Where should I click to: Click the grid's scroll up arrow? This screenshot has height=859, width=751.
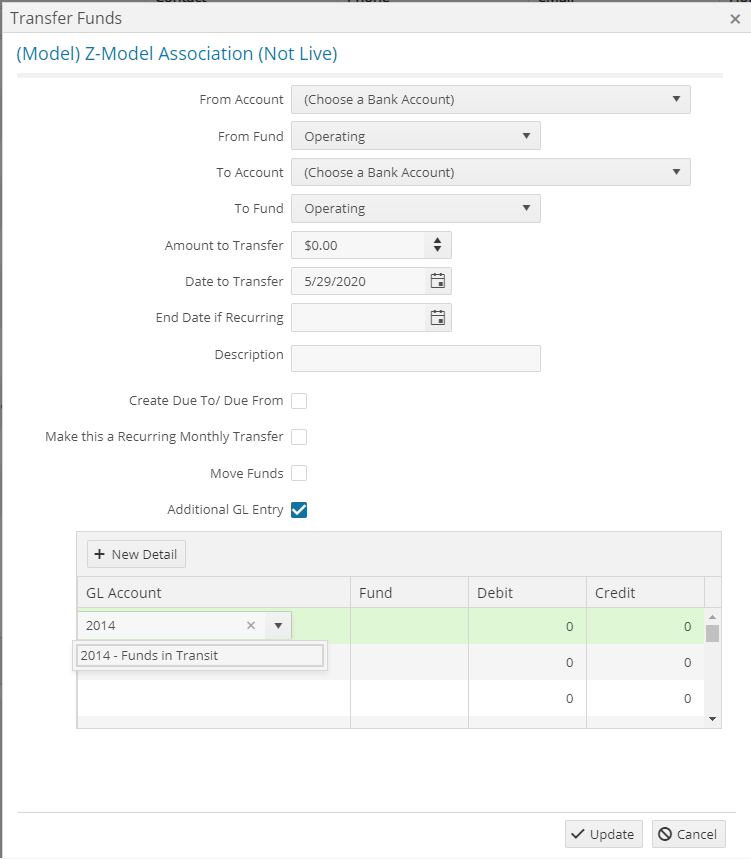click(x=713, y=617)
